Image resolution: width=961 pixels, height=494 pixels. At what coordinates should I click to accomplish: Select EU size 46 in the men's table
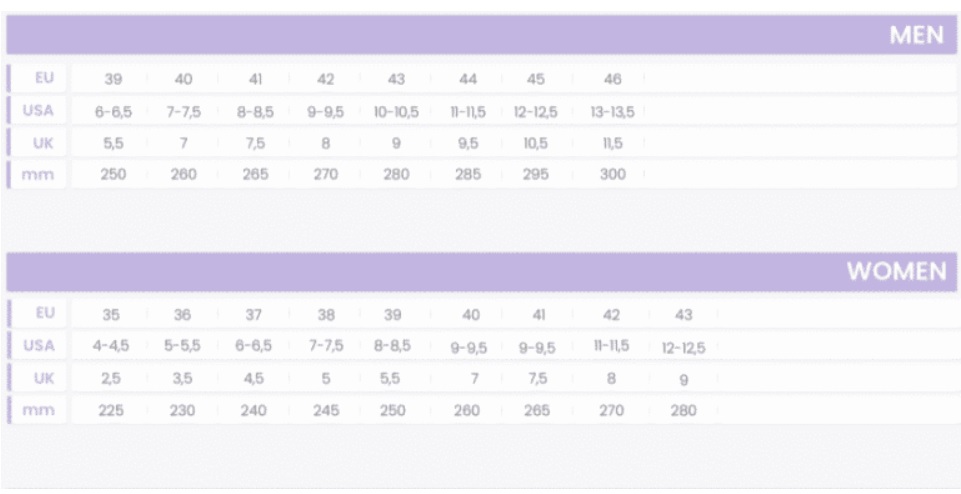click(612, 79)
